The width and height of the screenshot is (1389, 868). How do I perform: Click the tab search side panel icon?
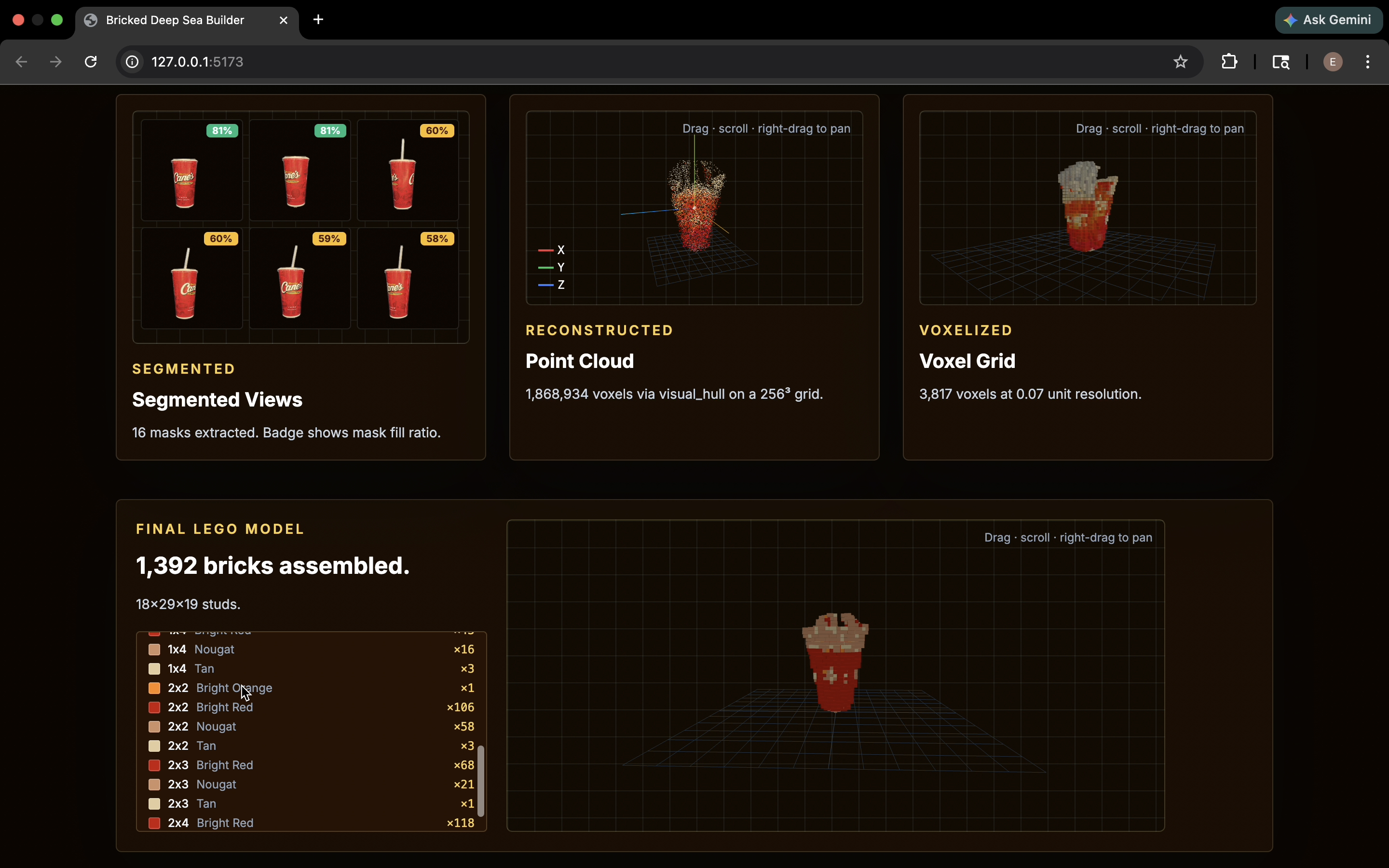(1281, 61)
